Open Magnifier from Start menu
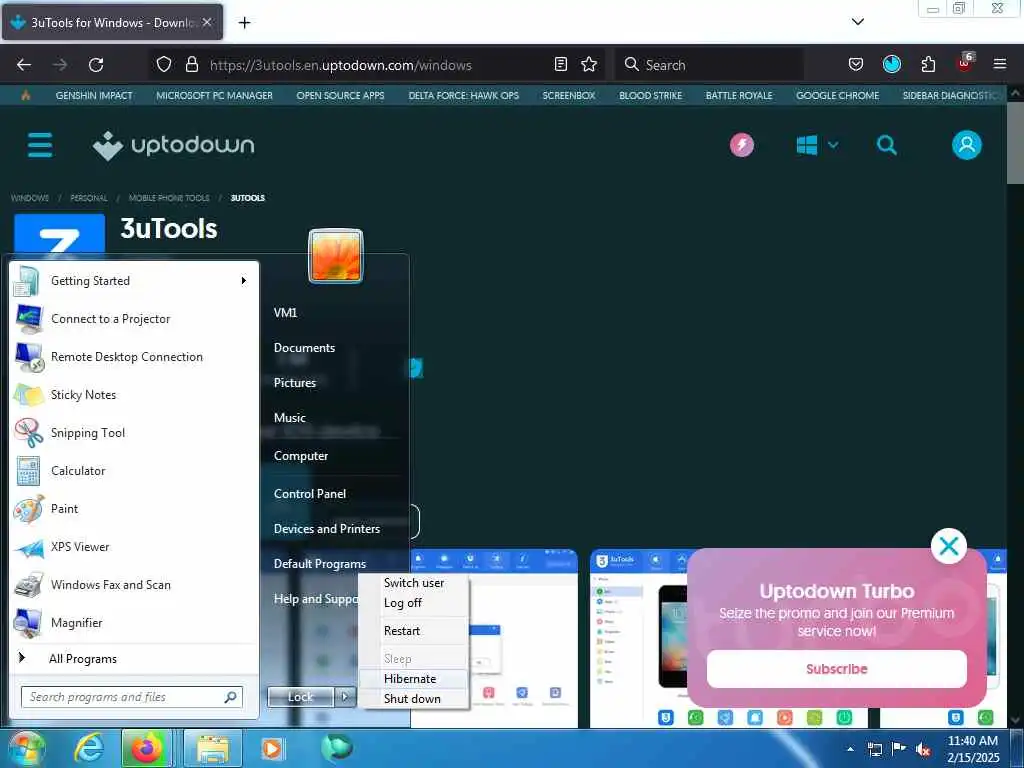1024x768 pixels. [x=134, y=622]
